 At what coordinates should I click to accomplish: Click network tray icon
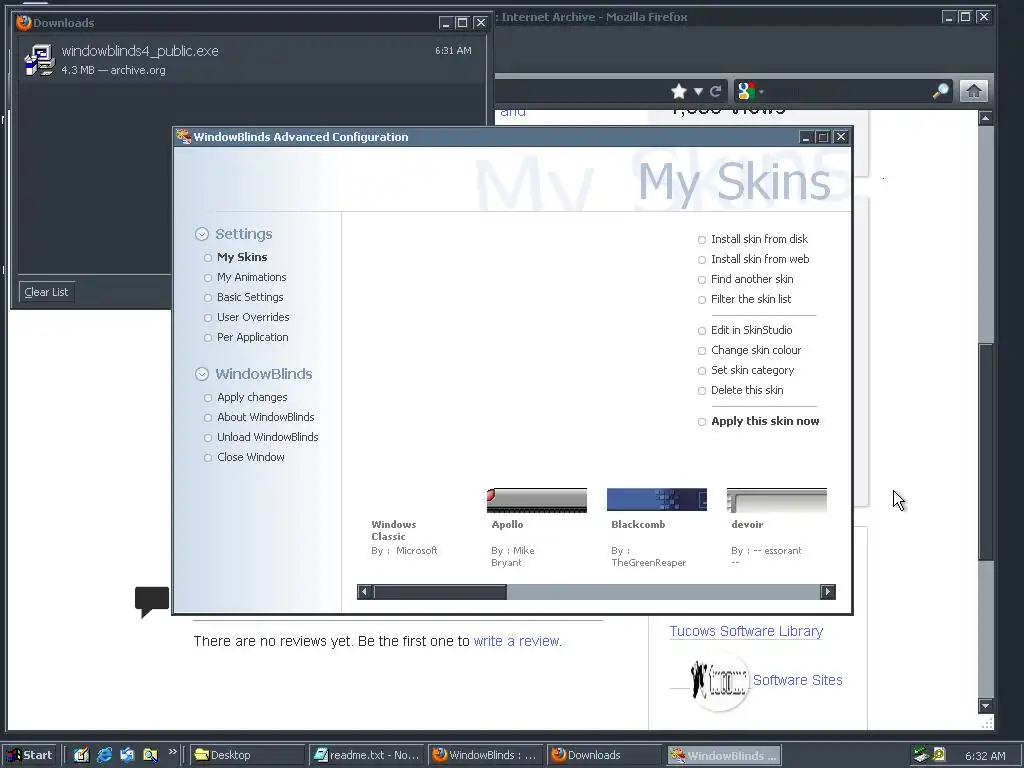921,755
